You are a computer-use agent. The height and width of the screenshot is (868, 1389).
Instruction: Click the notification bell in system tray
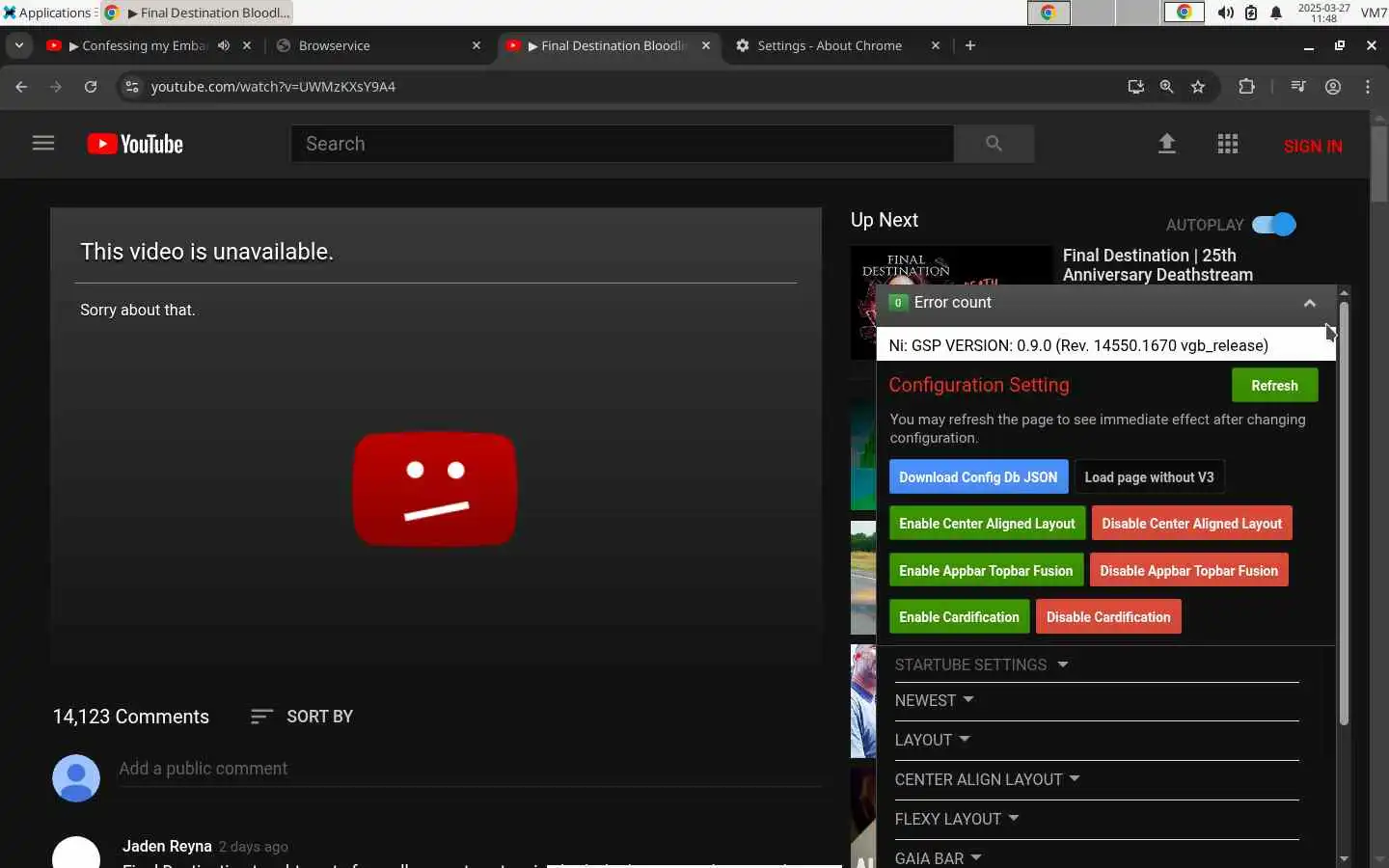click(1276, 13)
